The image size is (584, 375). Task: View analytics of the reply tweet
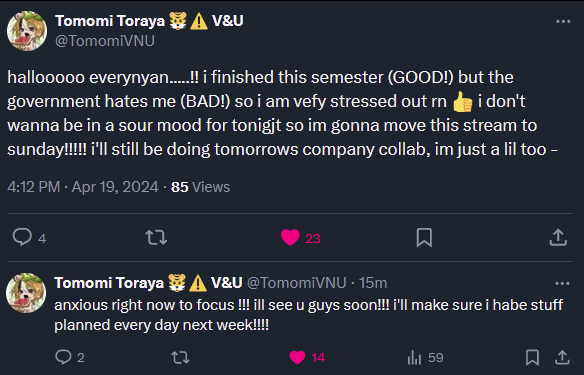(x=414, y=357)
